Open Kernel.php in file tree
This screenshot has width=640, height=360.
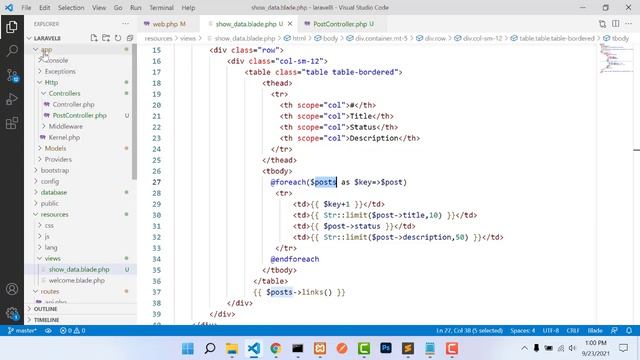(x=64, y=138)
